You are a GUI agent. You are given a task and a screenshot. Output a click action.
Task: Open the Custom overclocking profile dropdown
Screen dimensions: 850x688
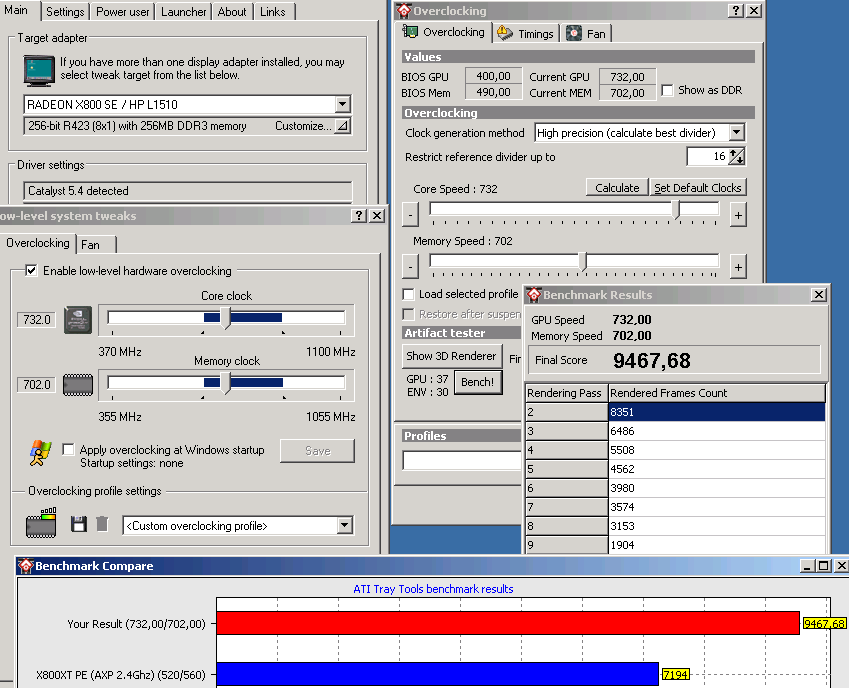pos(345,525)
